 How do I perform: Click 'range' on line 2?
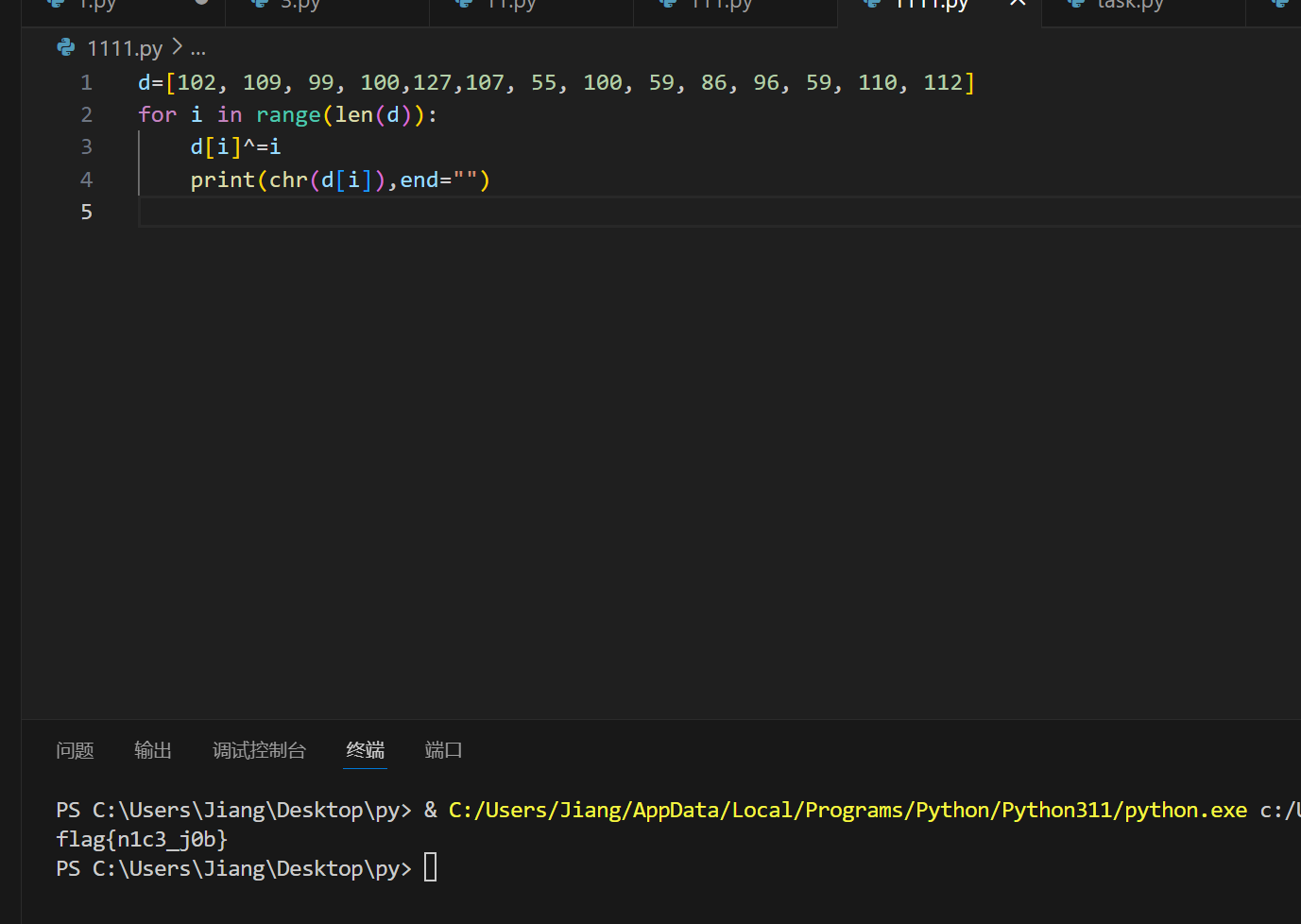coord(288,115)
